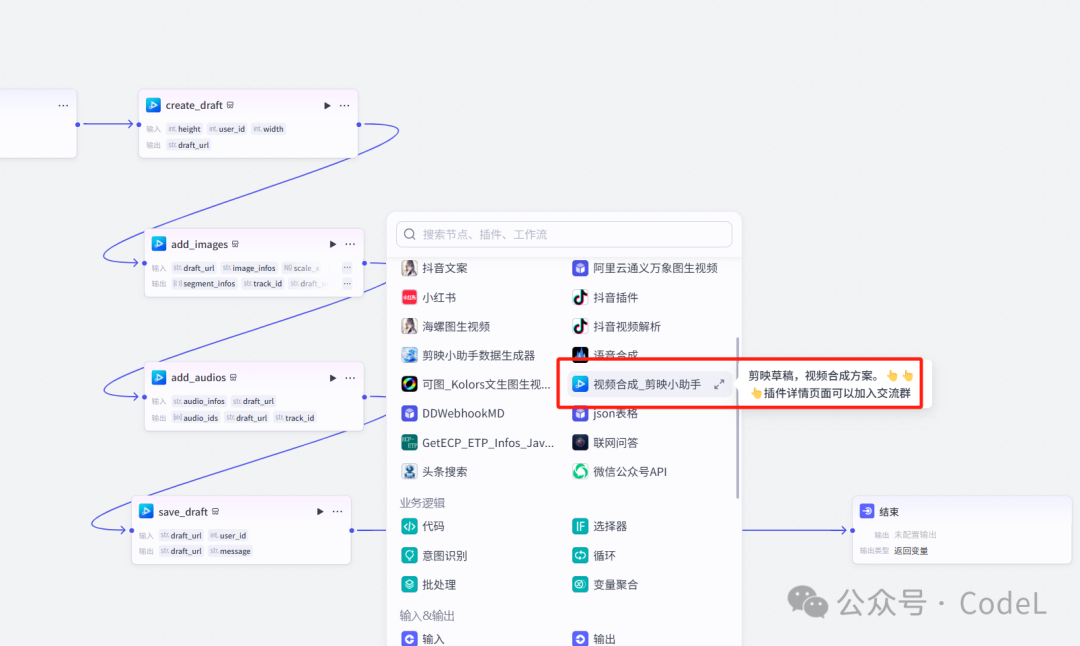Click the input port dot on 结束 node
1080x646 pixels.
click(x=853, y=530)
